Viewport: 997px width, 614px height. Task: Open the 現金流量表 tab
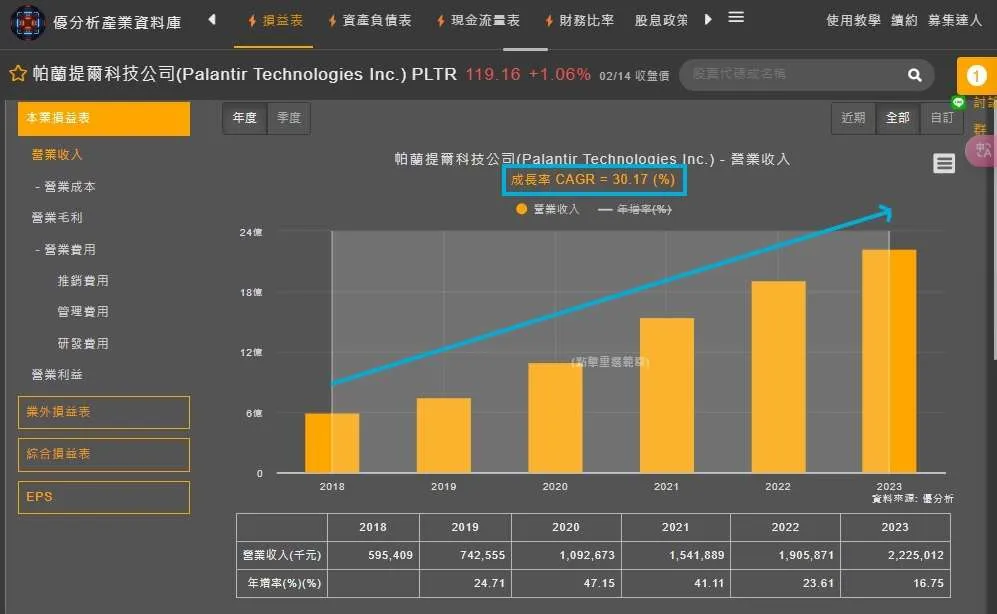478,21
